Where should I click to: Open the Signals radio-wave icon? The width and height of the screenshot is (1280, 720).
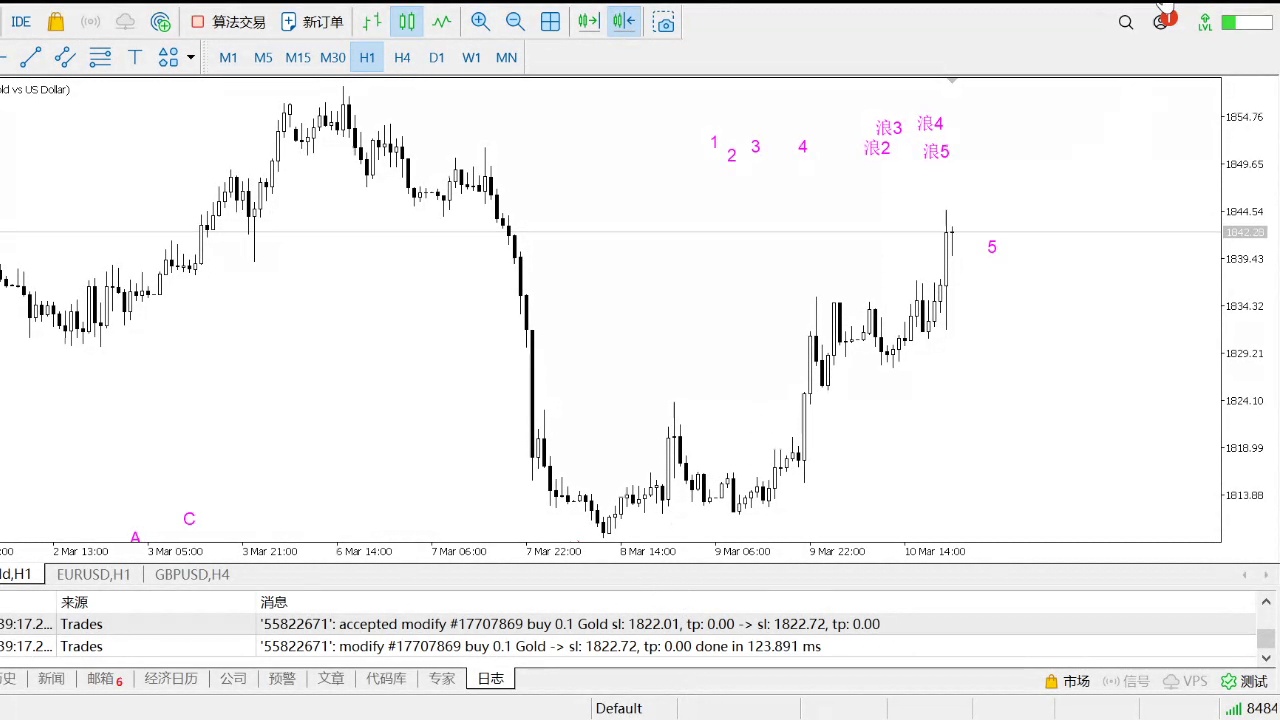coord(90,22)
